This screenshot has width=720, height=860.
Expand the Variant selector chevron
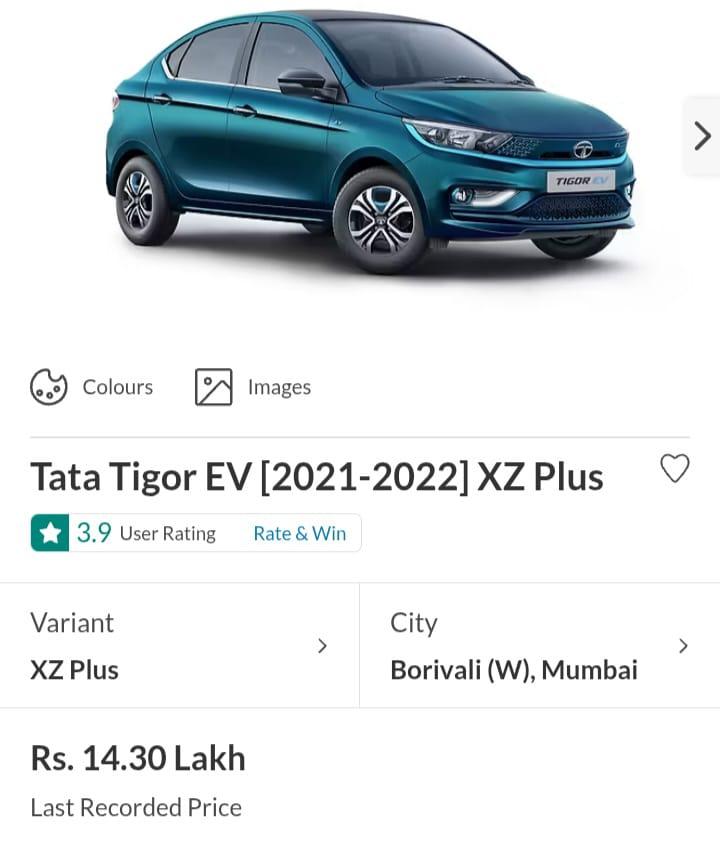tap(322, 646)
